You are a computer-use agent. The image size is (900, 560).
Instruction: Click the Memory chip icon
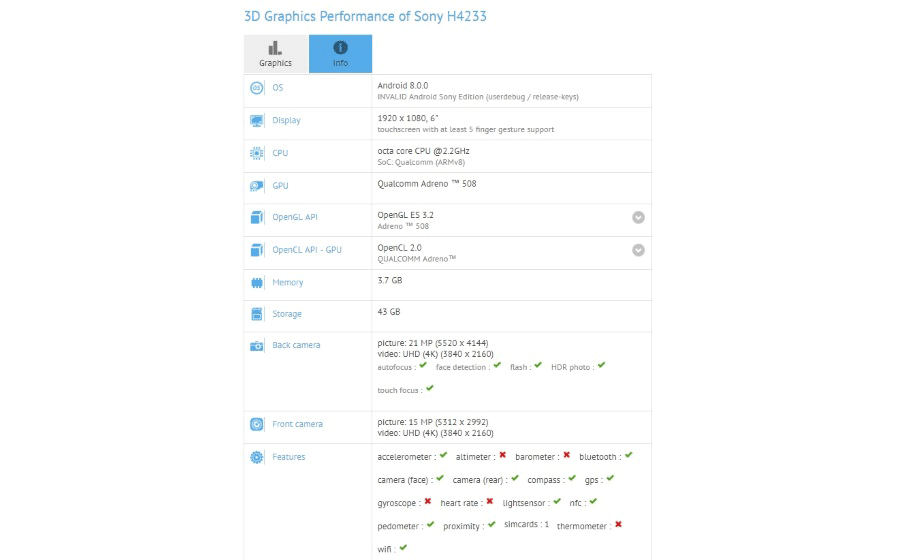pyautogui.click(x=257, y=282)
